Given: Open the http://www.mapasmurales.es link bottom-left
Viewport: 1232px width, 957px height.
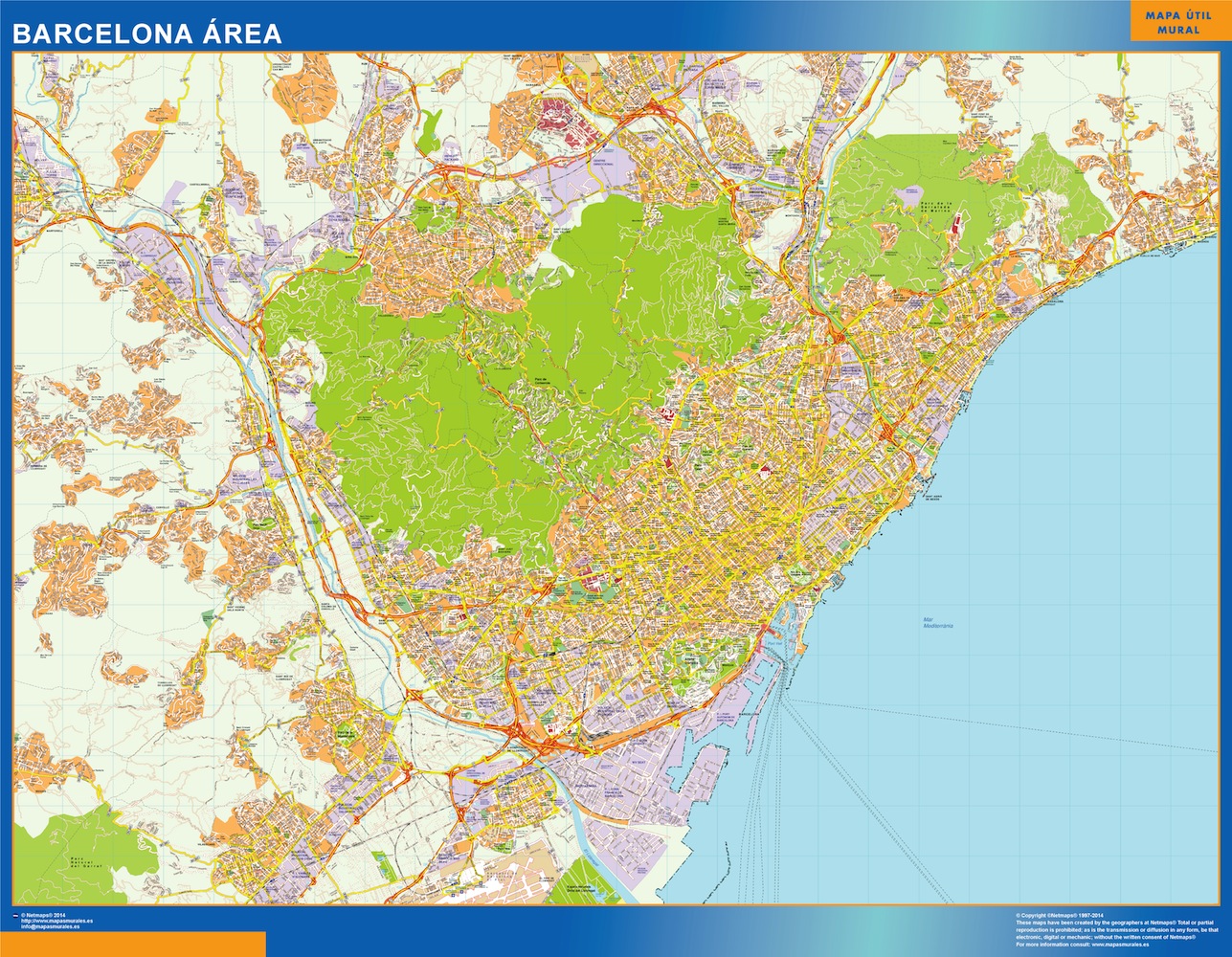Looking at the screenshot, I should [56, 921].
